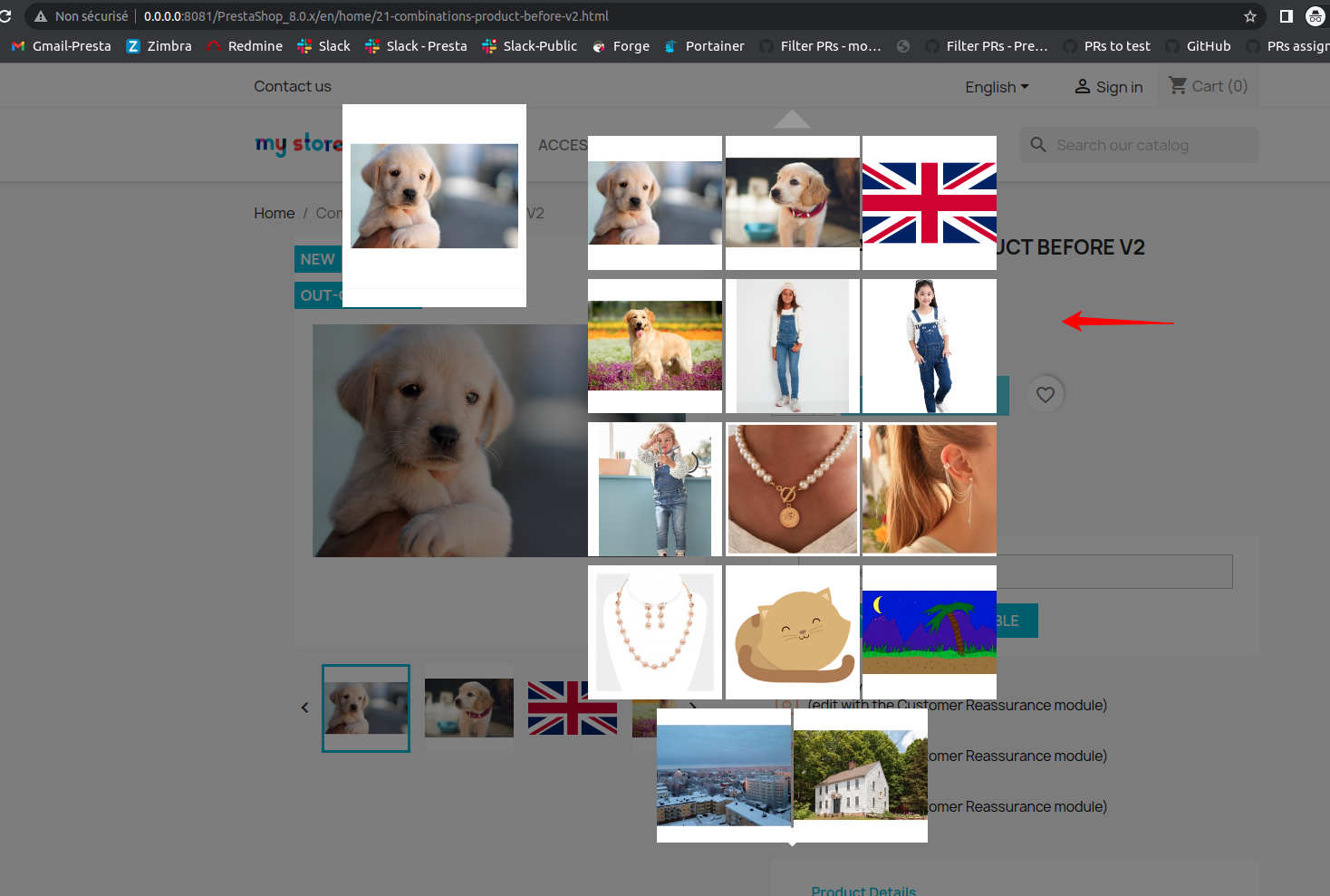This screenshot has height=896, width=1330.
Task: Toggle the wishlist heart on the product
Action: pos(1045,394)
